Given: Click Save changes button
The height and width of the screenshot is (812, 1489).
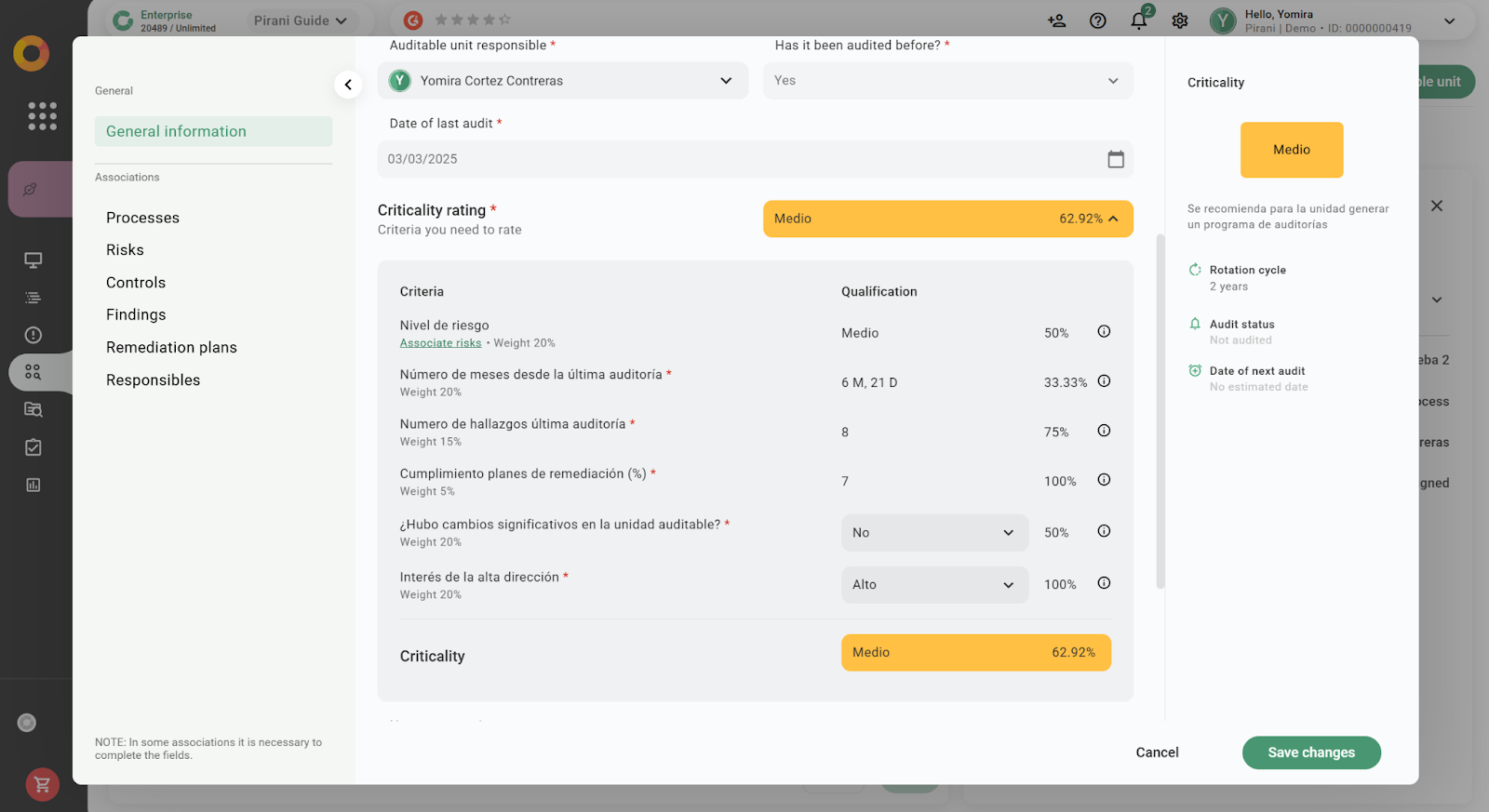Looking at the screenshot, I should [x=1310, y=752].
